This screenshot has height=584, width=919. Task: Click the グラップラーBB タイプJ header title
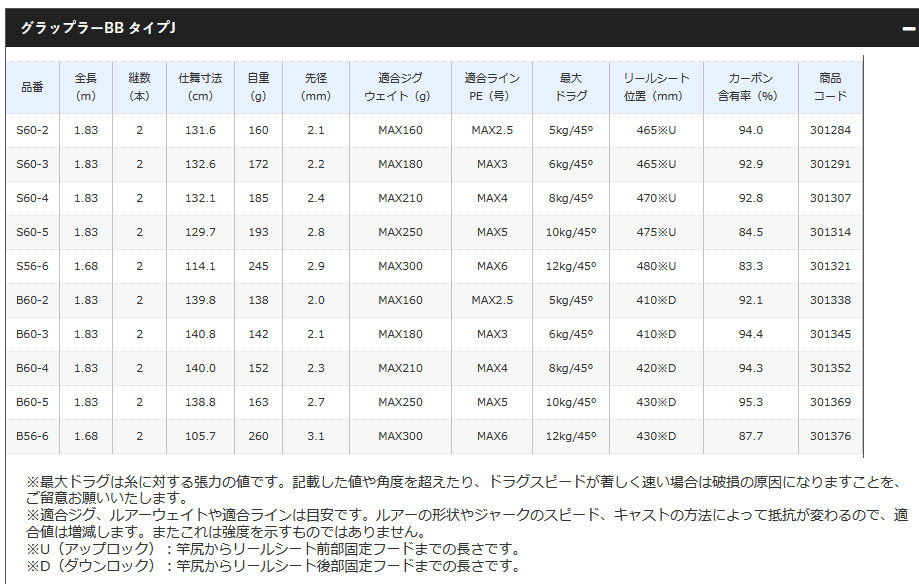(98, 28)
